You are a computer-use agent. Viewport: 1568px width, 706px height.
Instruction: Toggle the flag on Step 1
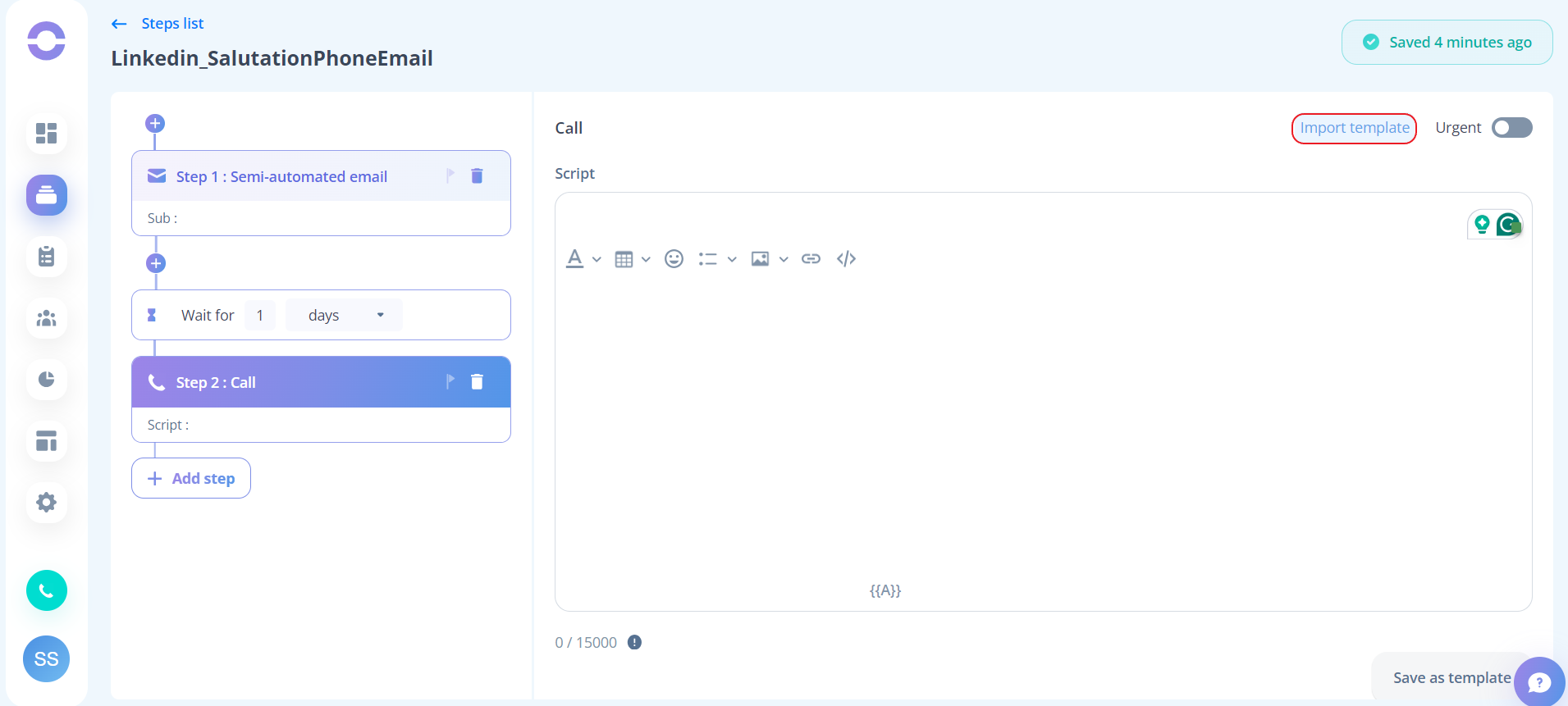(450, 175)
